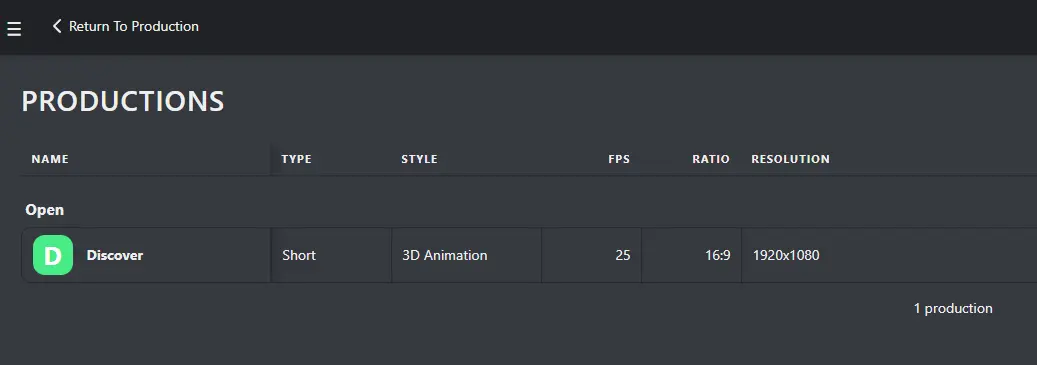Select the Short type cell

(x=331, y=255)
